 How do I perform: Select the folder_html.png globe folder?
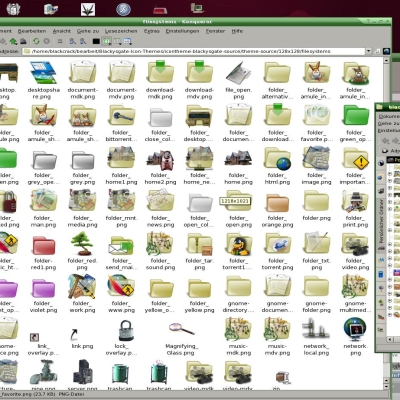click(277, 158)
